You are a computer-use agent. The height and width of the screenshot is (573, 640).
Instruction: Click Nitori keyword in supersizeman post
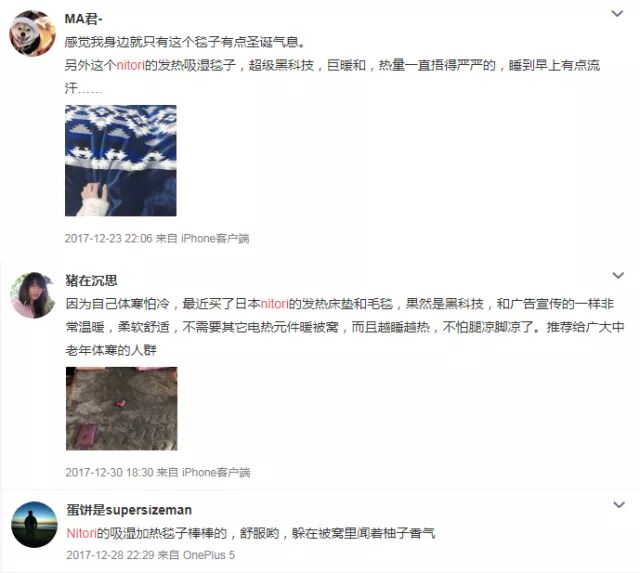[x=82, y=533]
